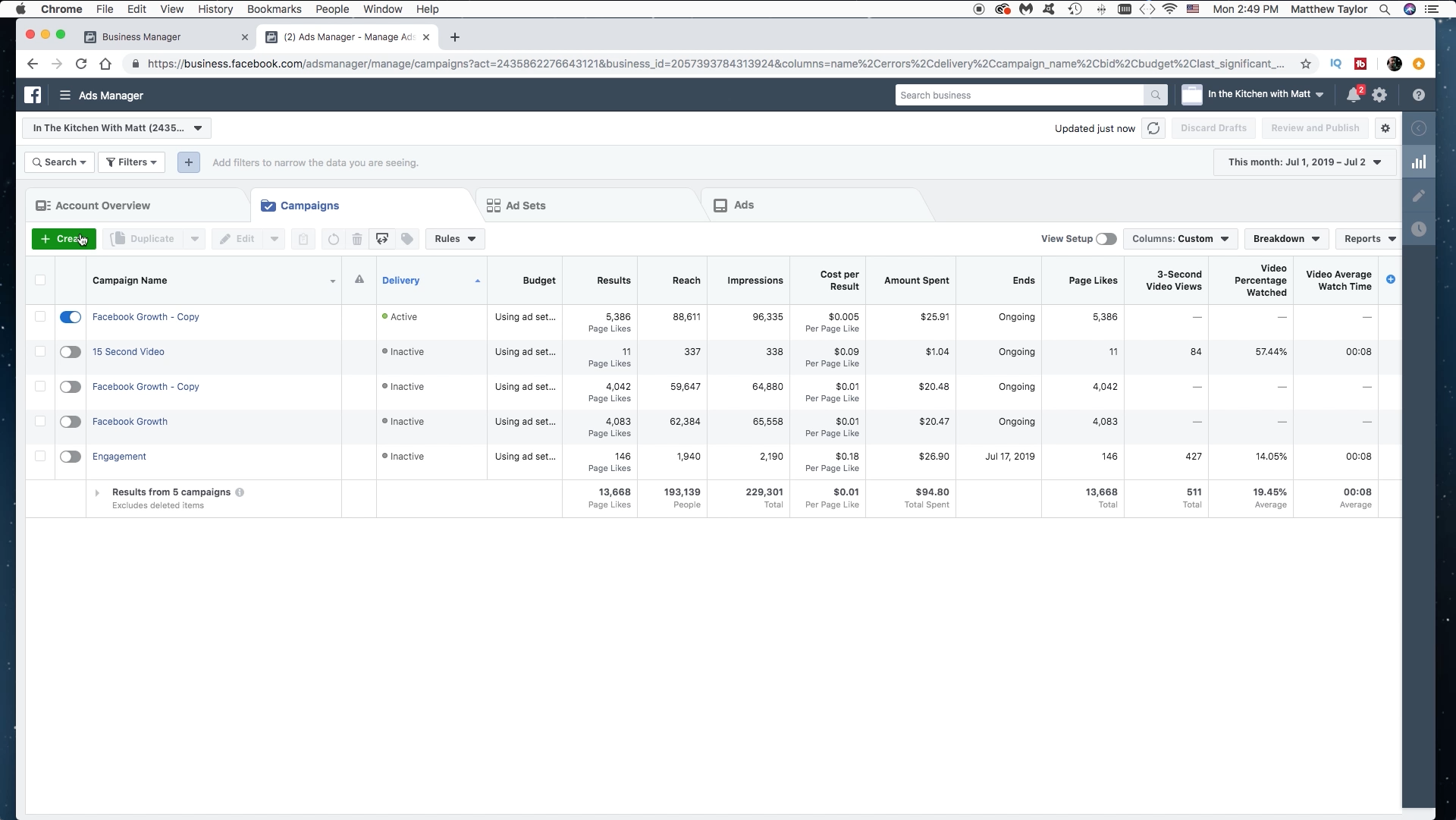Click the green Create button
Viewport: 1456px width, 820px height.
click(64, 239)
